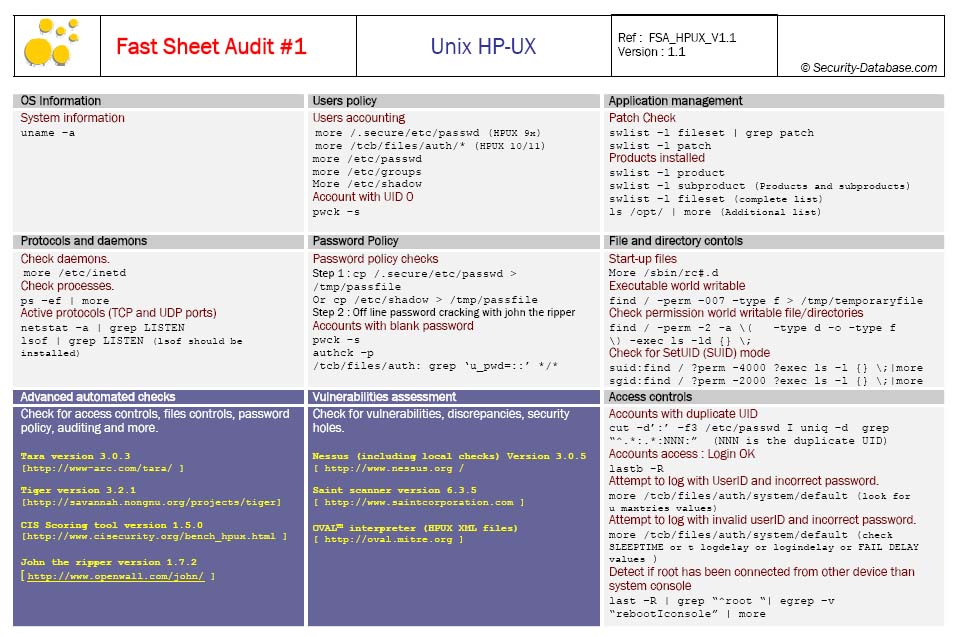955x637 pixels.
Task: Select the Access controls section header
Action: tap(774, 397)
